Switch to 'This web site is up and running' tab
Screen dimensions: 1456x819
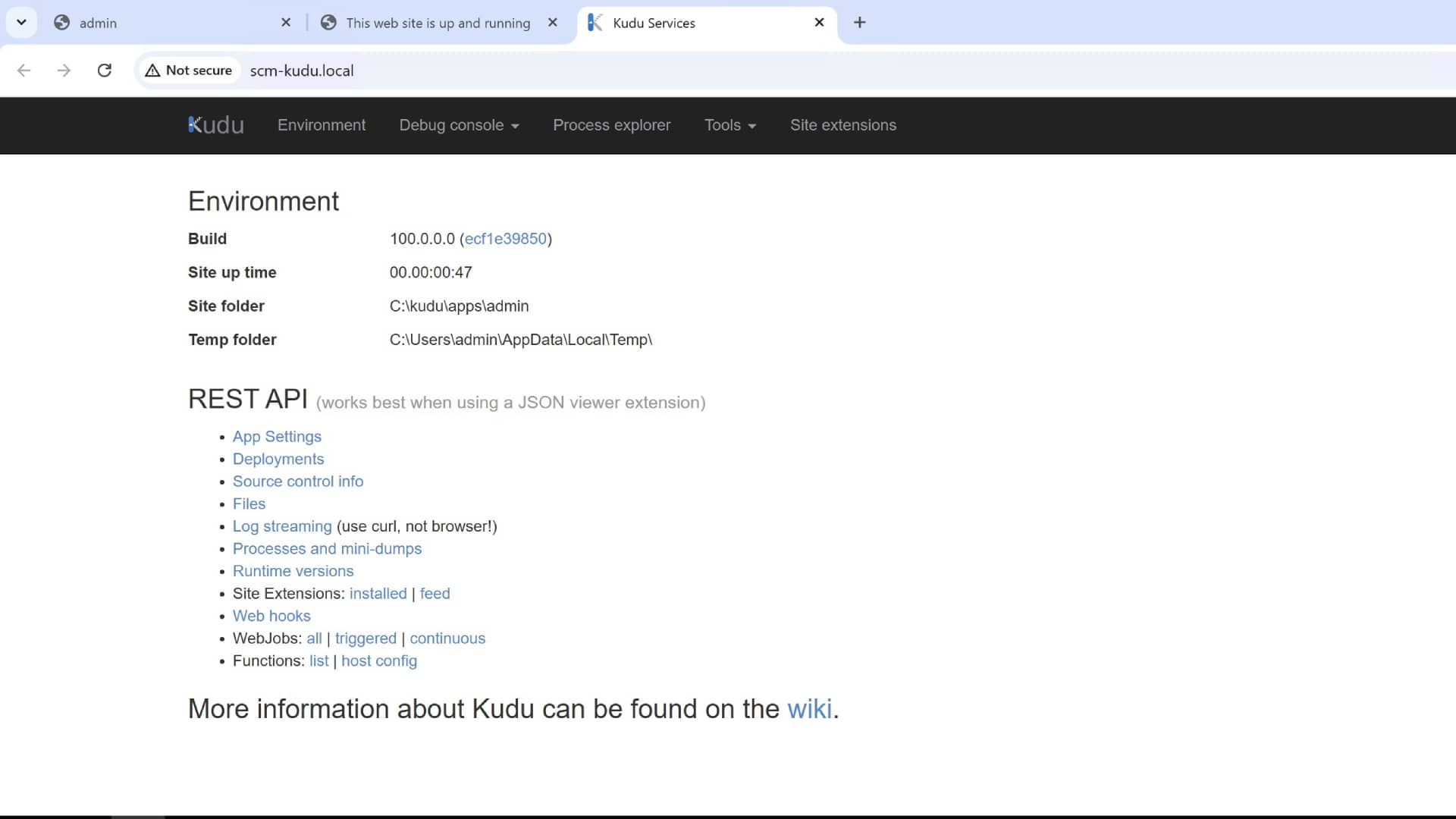pyautogui.click(x=438, y=23)
